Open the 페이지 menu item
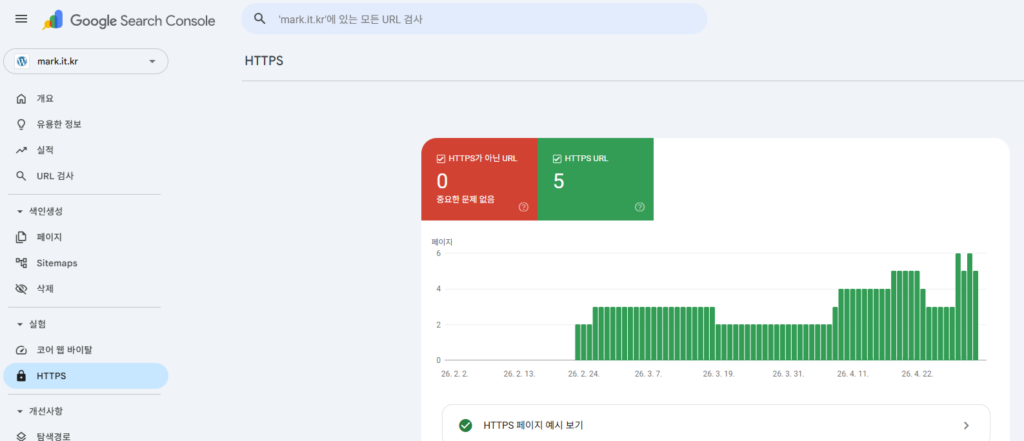Screen dimensions: 1024x441 coord(86,237)
